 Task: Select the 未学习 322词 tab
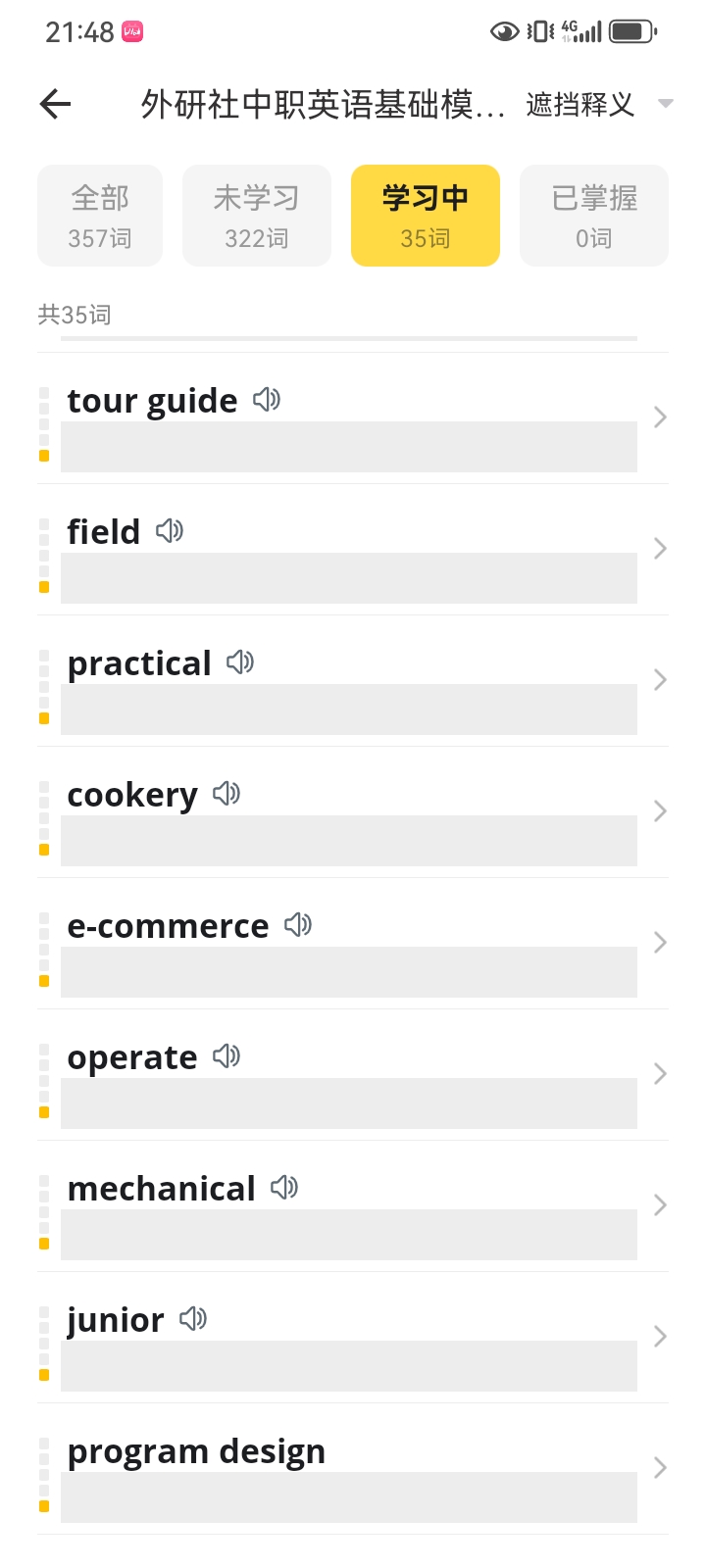coord(257,216)
